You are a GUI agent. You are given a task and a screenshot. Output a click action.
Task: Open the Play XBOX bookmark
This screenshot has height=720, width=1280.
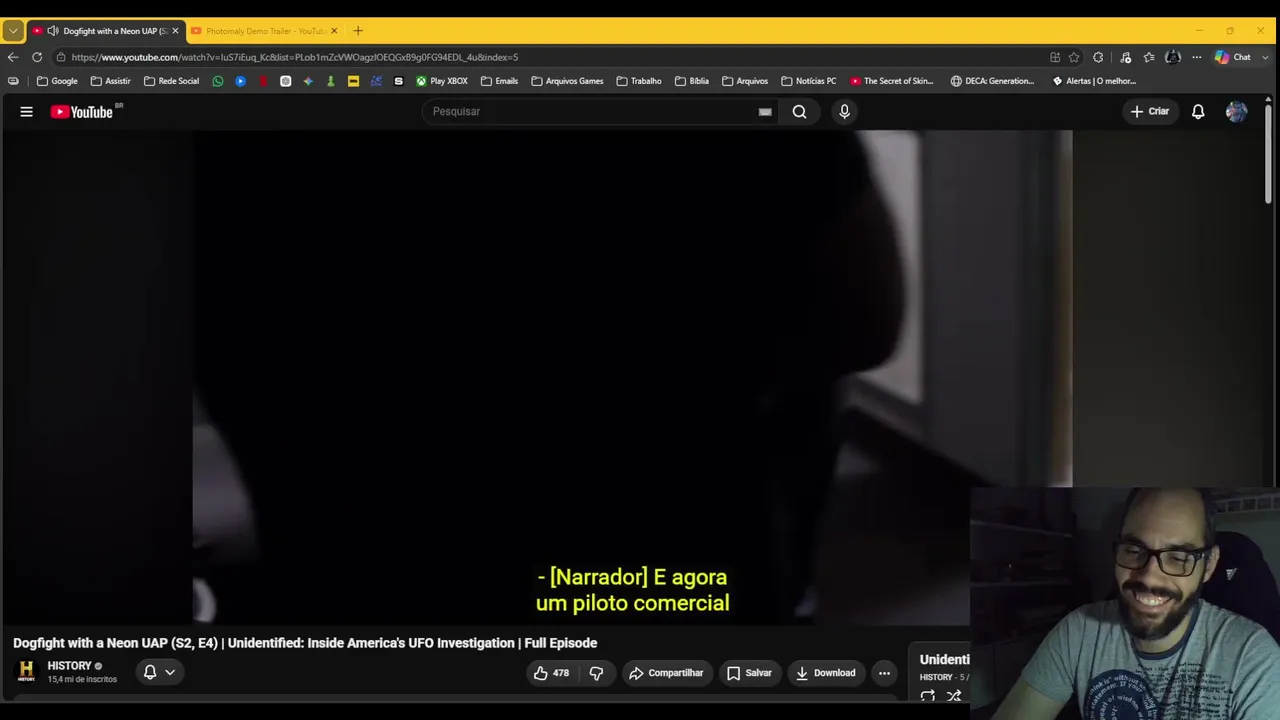(442, 81)
